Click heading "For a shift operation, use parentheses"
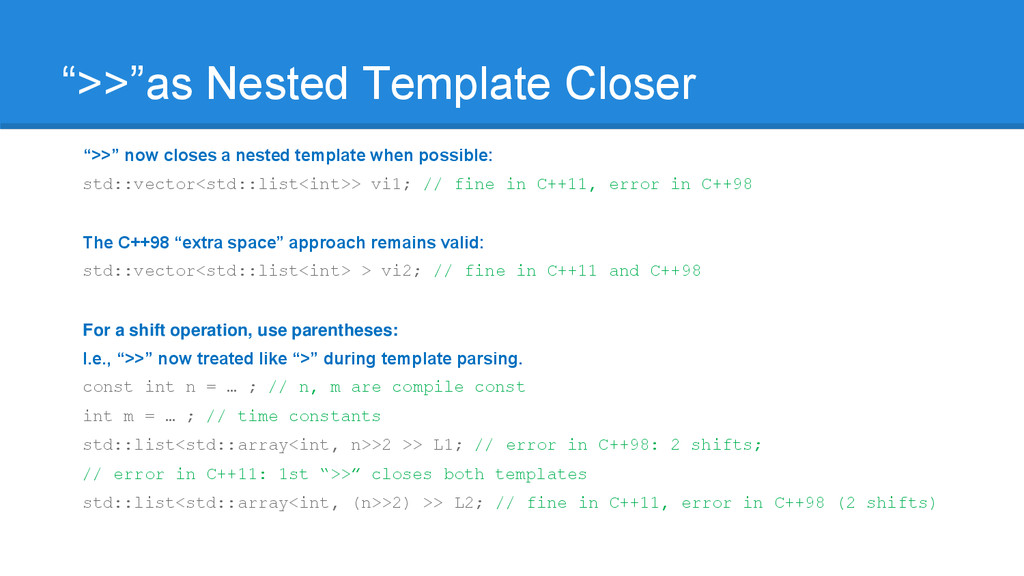Screen dimensions: 1024x576 (x=240, y=330)
